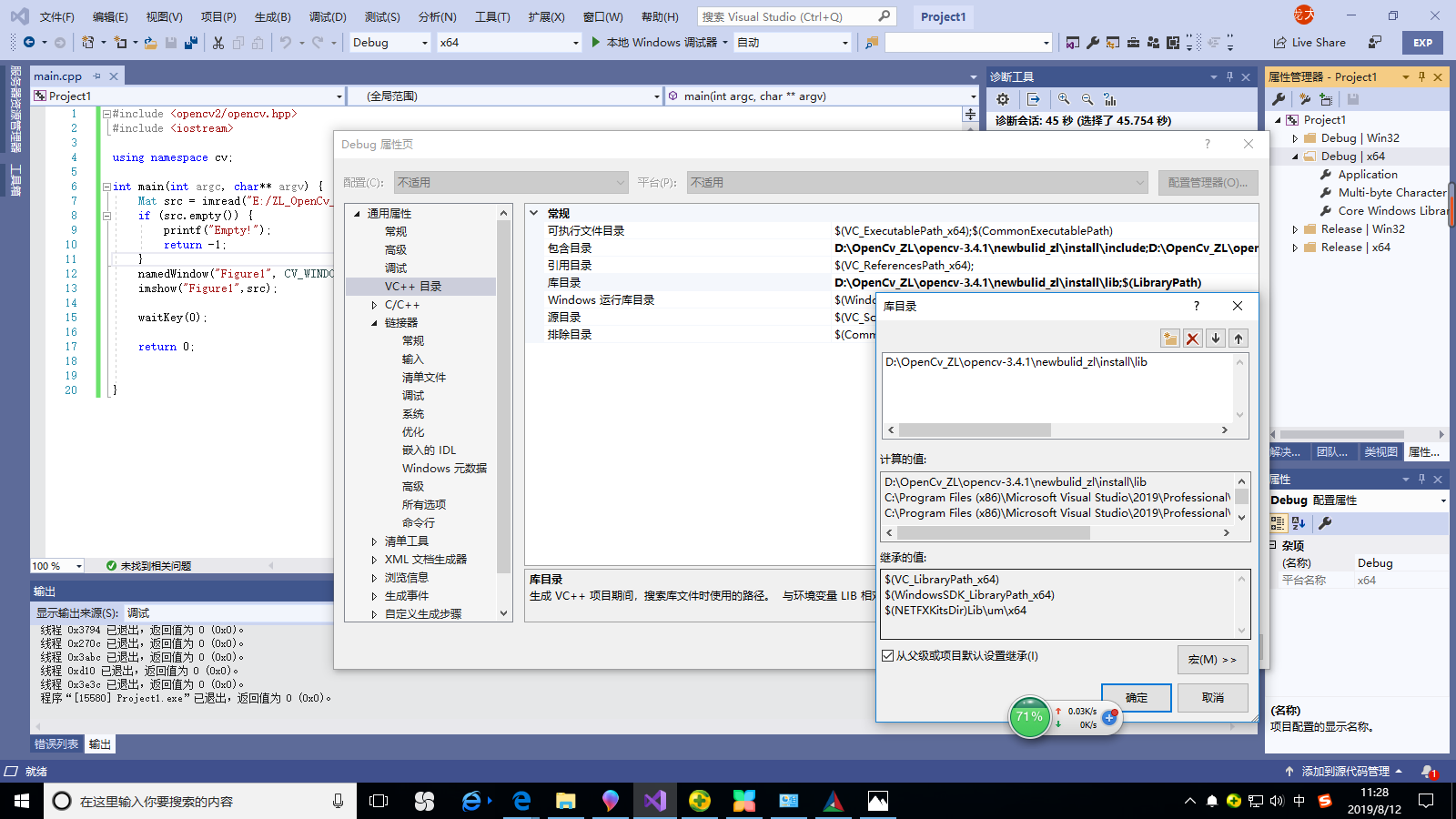
Task: Expand the Debug | Win32 node
Action: pyautogui.click(x=1295, y=138)
